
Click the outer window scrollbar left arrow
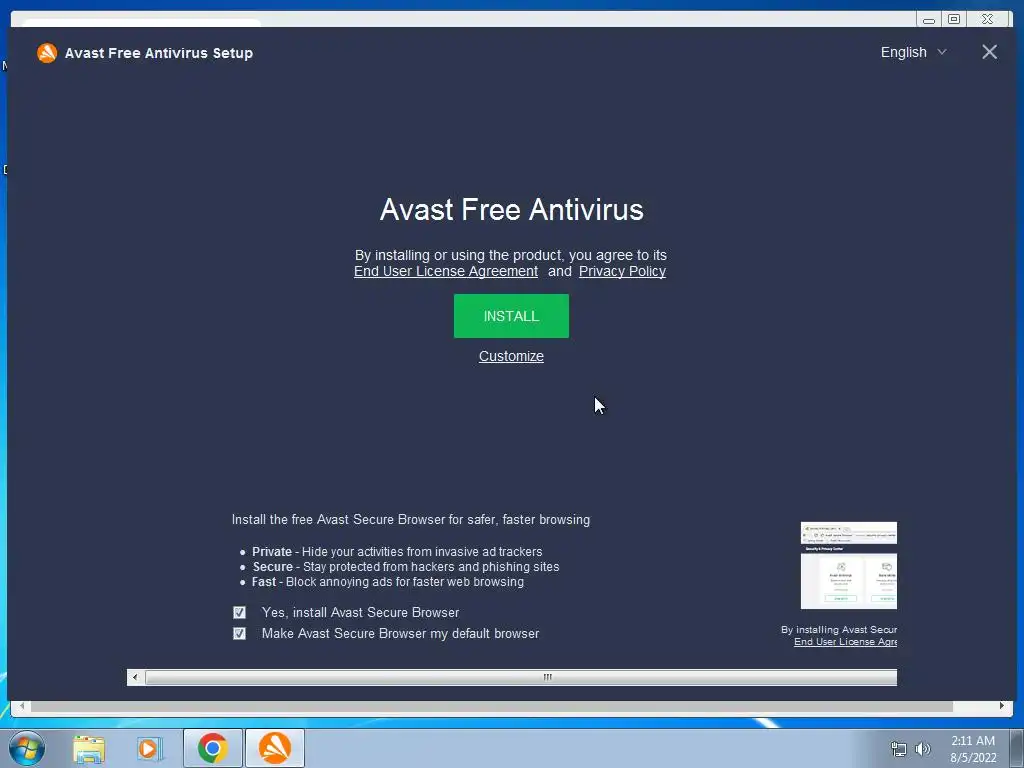coord(22,706)
